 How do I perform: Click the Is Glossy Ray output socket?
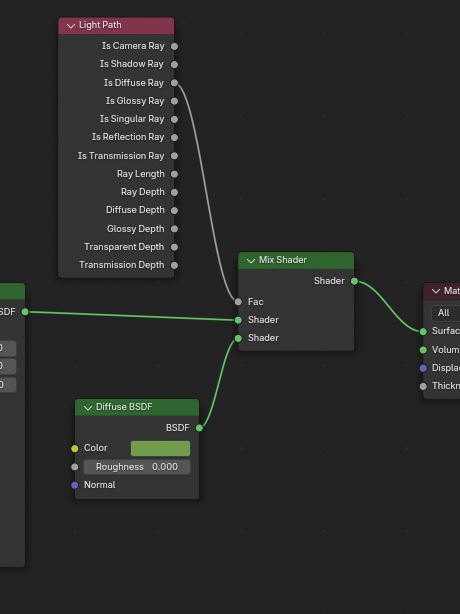(175, 101)
